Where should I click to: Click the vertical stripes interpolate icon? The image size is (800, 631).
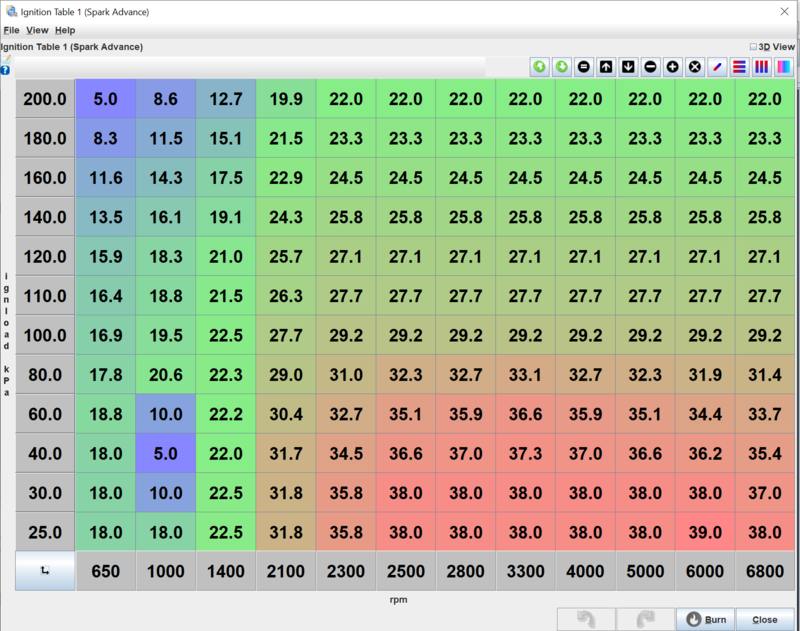pos(761,67)
